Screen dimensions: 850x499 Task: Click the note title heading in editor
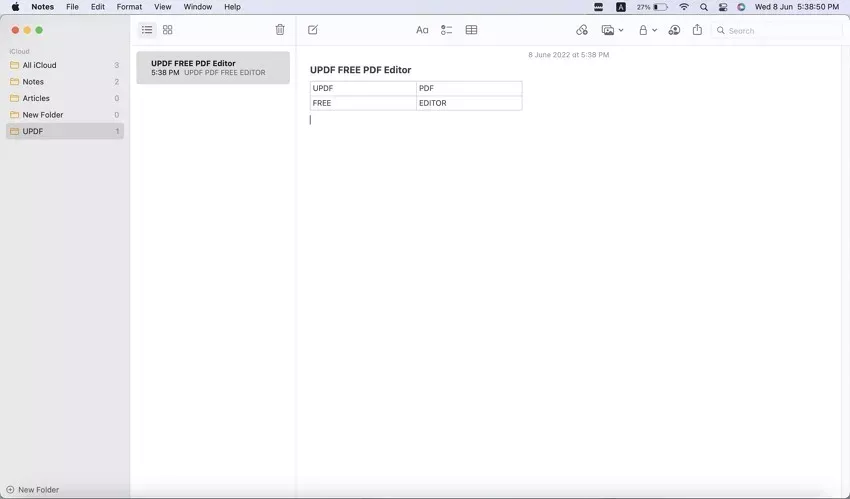click(x=360, y=70)
